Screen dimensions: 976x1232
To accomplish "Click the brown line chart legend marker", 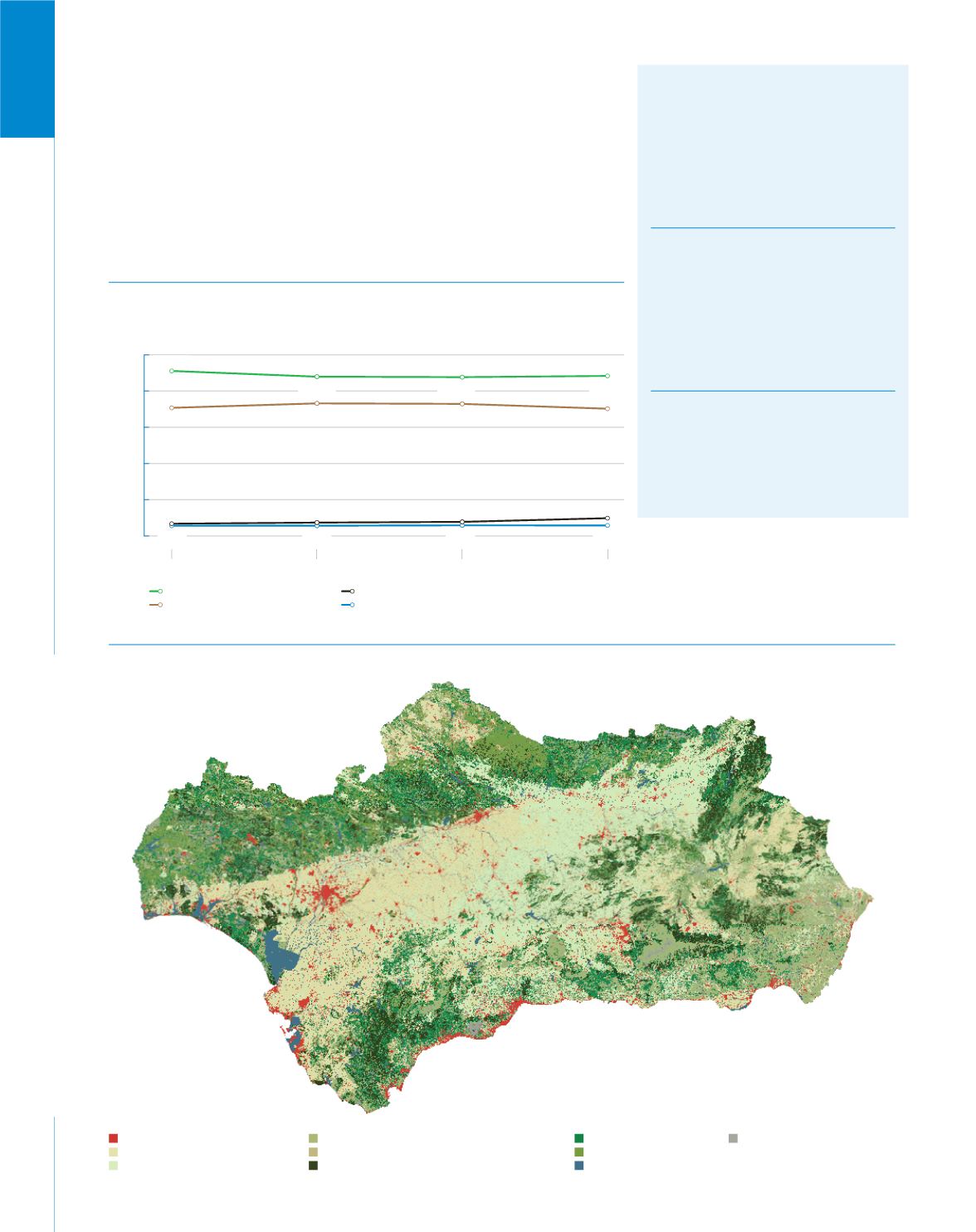I will (x=155, y=606).
